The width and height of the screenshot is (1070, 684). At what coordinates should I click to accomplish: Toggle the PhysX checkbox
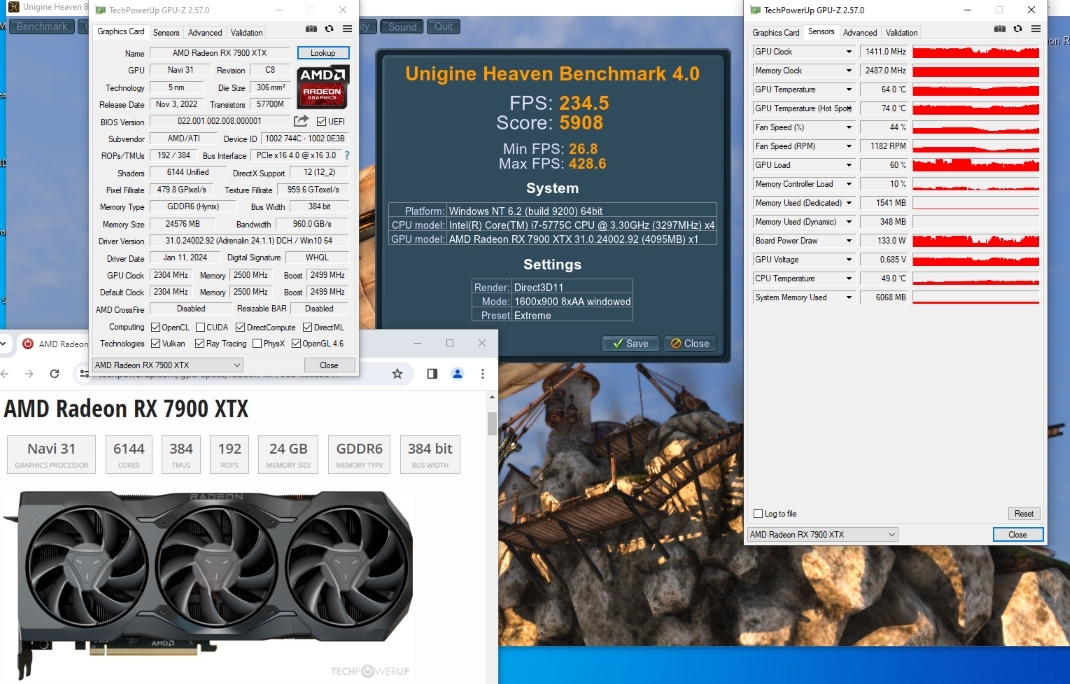tap(257, 343)
